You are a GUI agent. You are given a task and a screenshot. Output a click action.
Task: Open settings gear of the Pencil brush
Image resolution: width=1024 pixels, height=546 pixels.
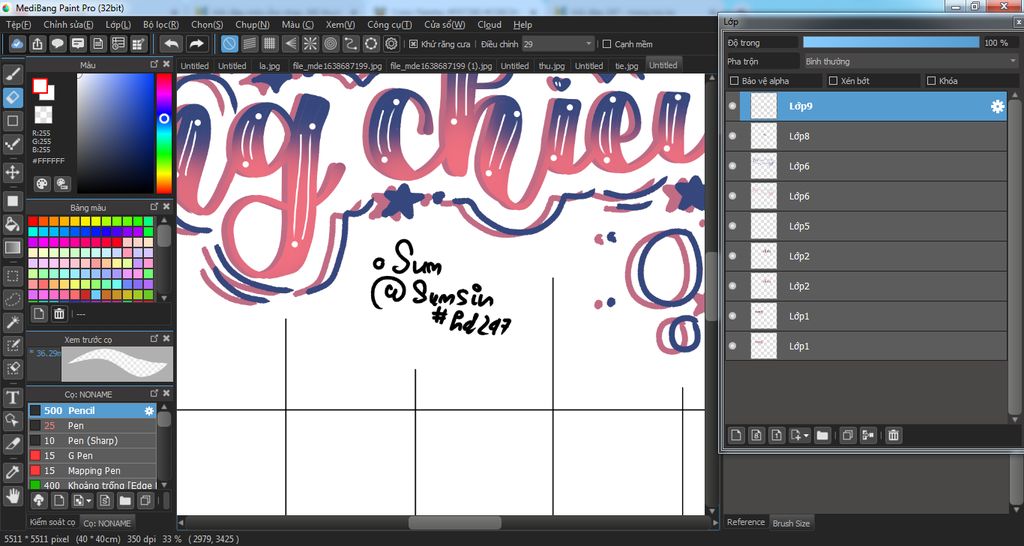click(149, 411)
